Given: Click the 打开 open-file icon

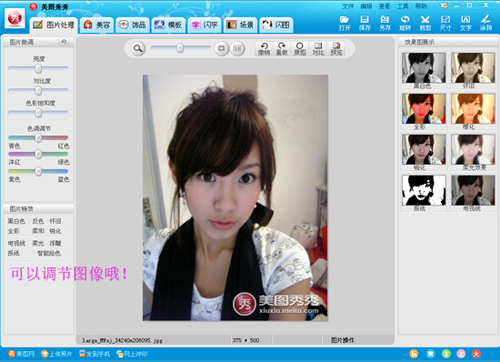Looking at the screenshot, I should (x=345, y=23).
